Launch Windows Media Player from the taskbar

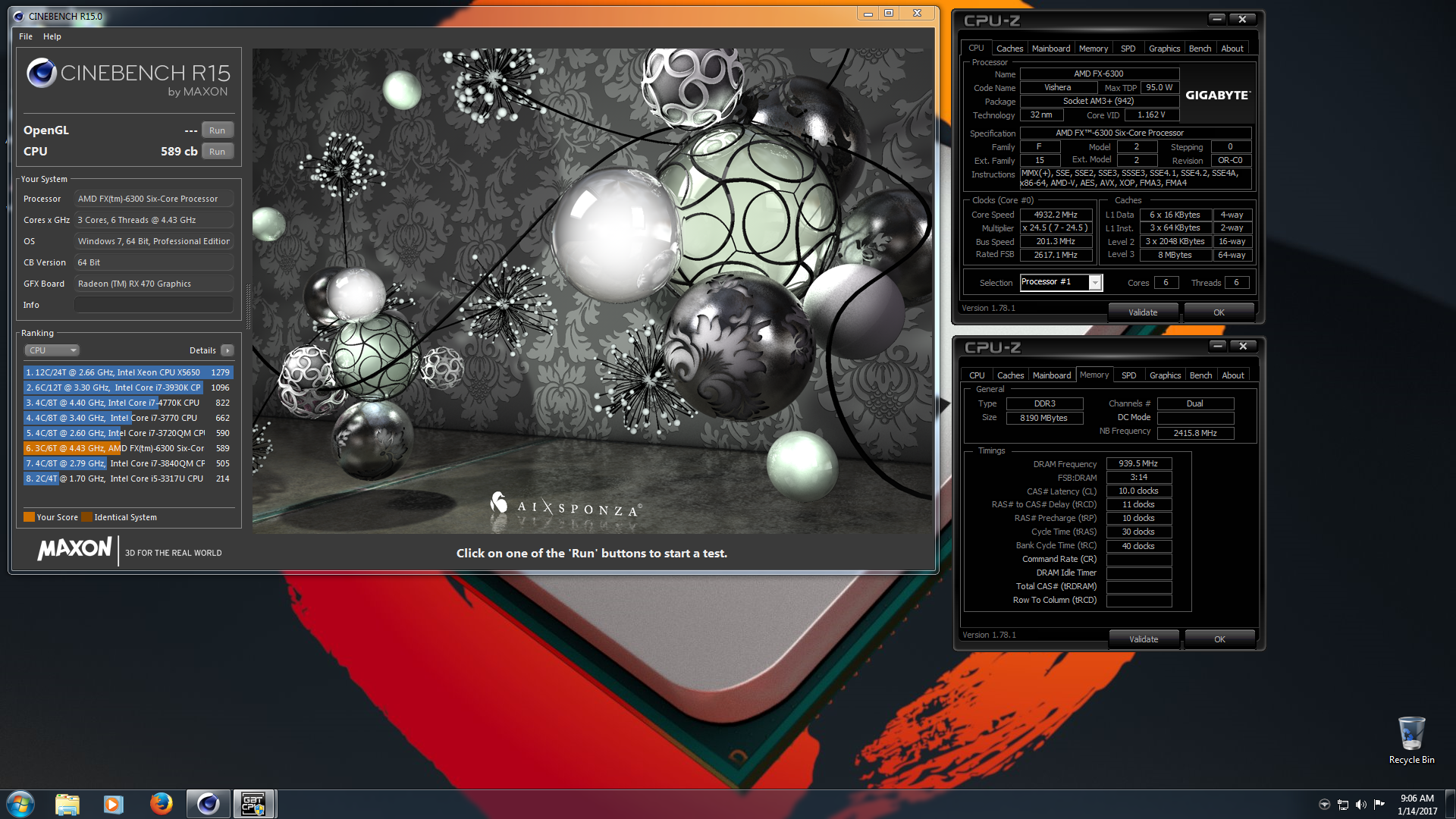tap(113, 804)
